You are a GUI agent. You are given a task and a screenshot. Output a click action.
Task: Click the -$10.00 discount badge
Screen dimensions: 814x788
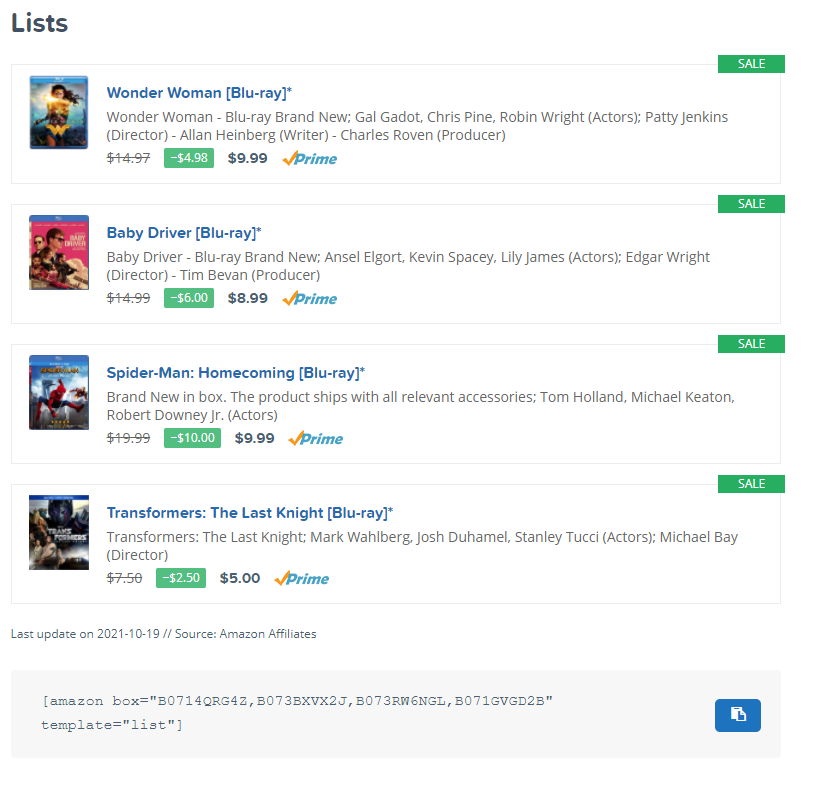pos(192,438)
